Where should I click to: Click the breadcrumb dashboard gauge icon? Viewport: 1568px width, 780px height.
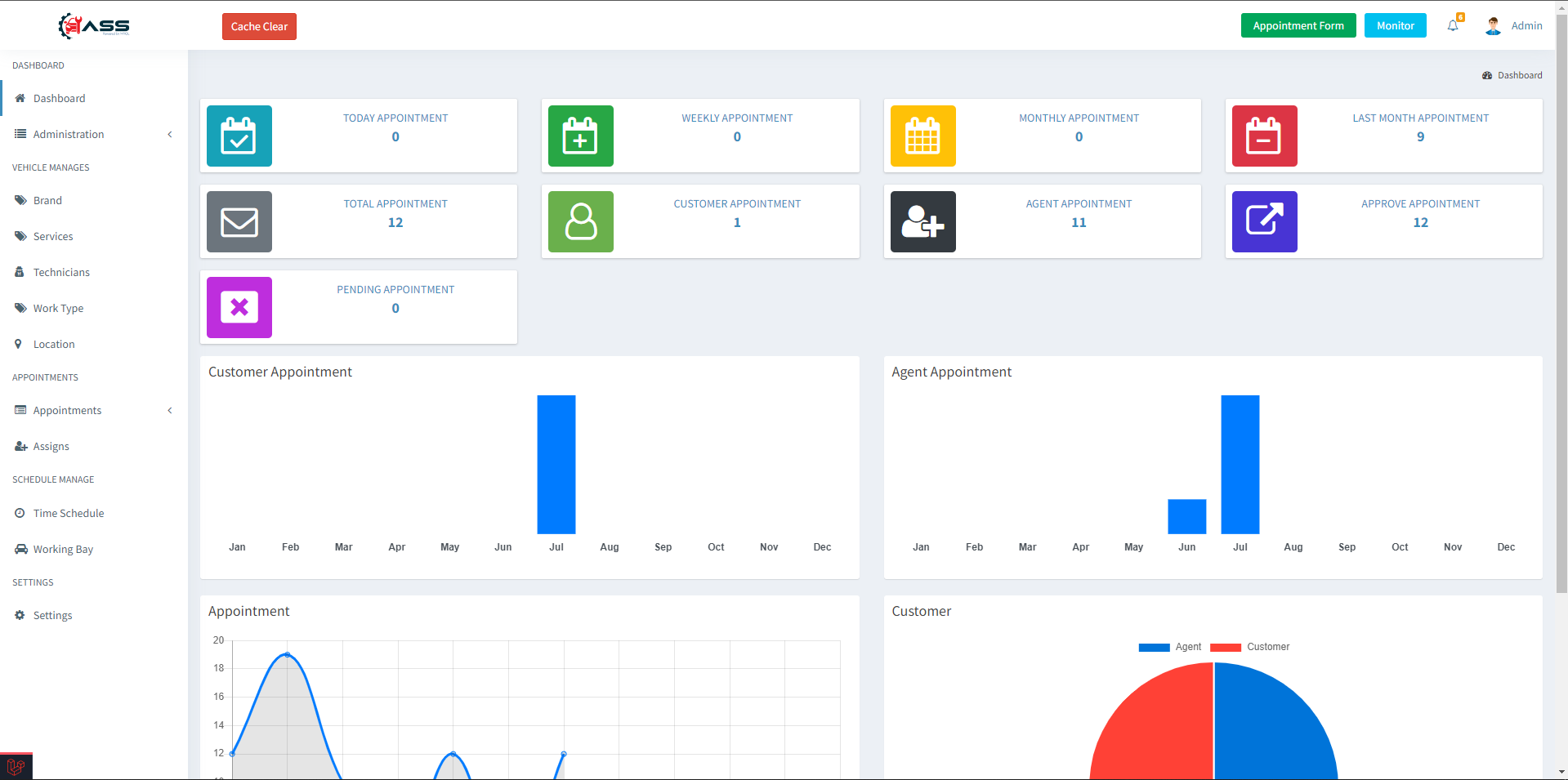coord(1487,75)
